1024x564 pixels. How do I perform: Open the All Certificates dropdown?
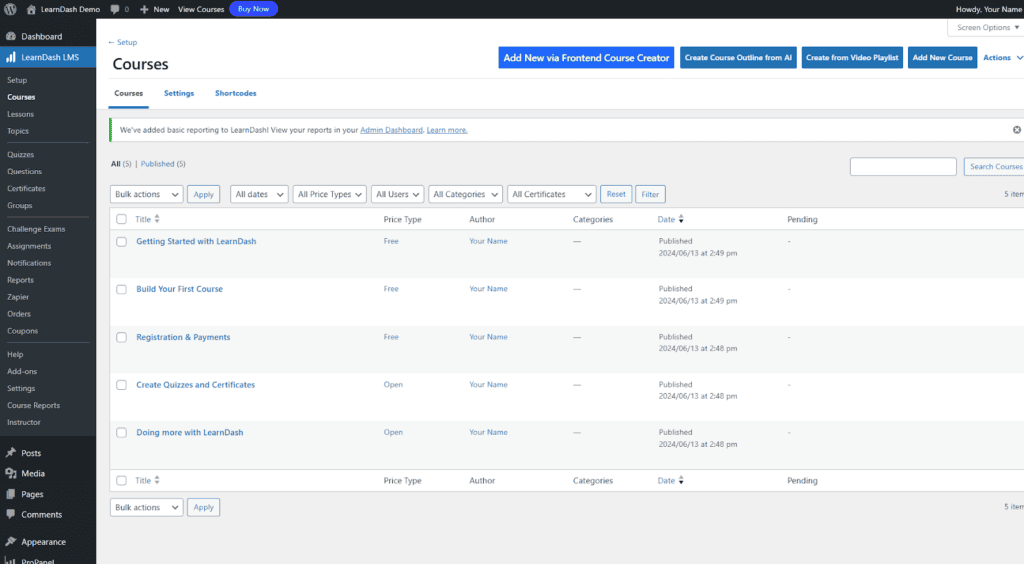click(552, 195)
